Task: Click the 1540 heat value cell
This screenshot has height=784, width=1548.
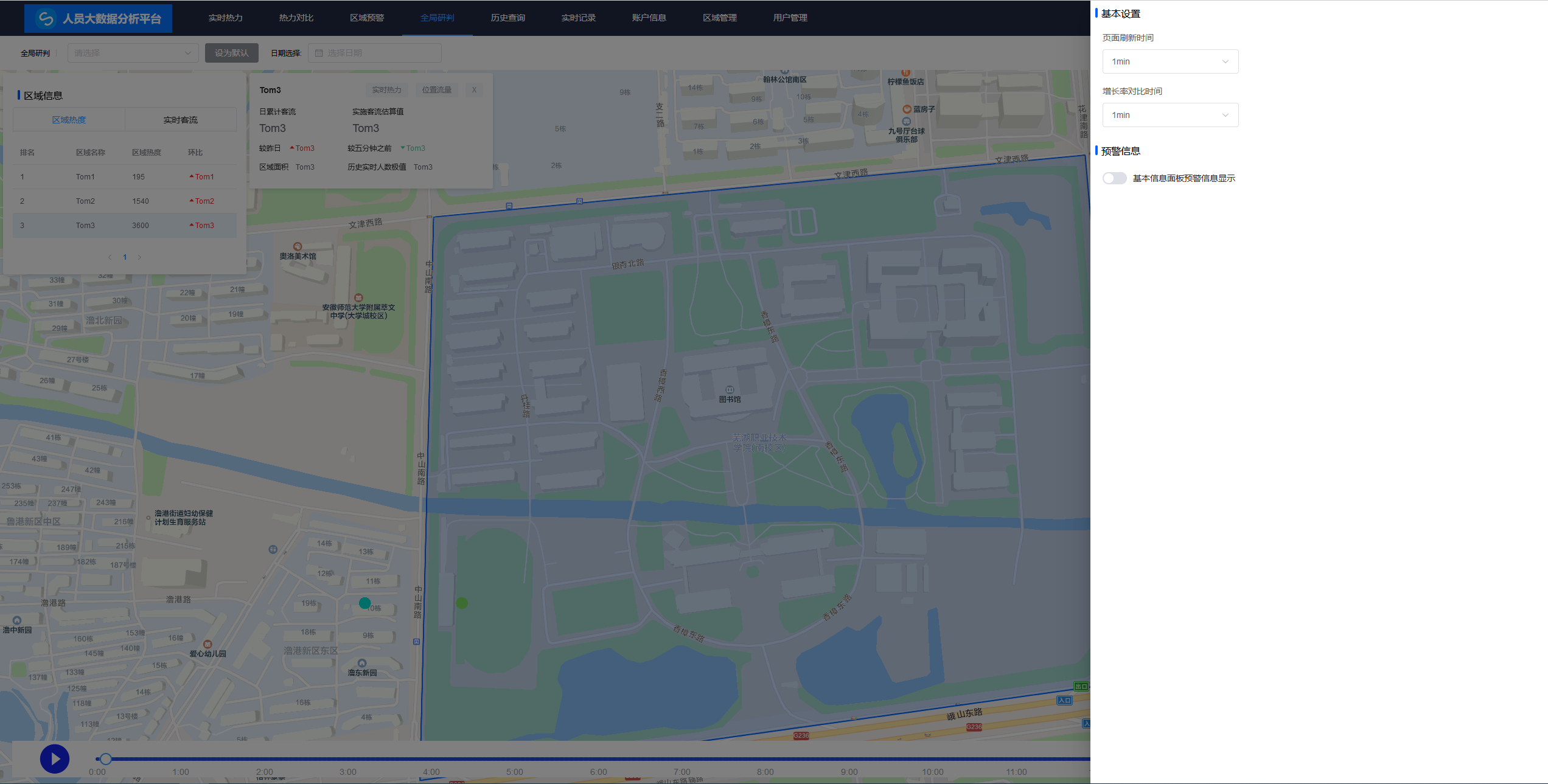Action: click(x=141, y=201)
